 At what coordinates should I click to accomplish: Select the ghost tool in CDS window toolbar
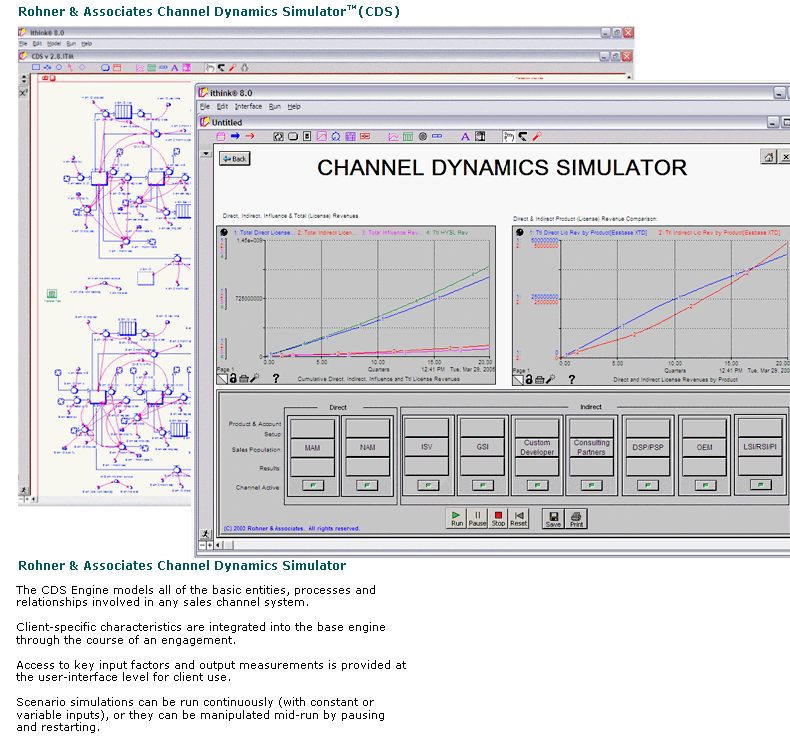click(244, 67)
